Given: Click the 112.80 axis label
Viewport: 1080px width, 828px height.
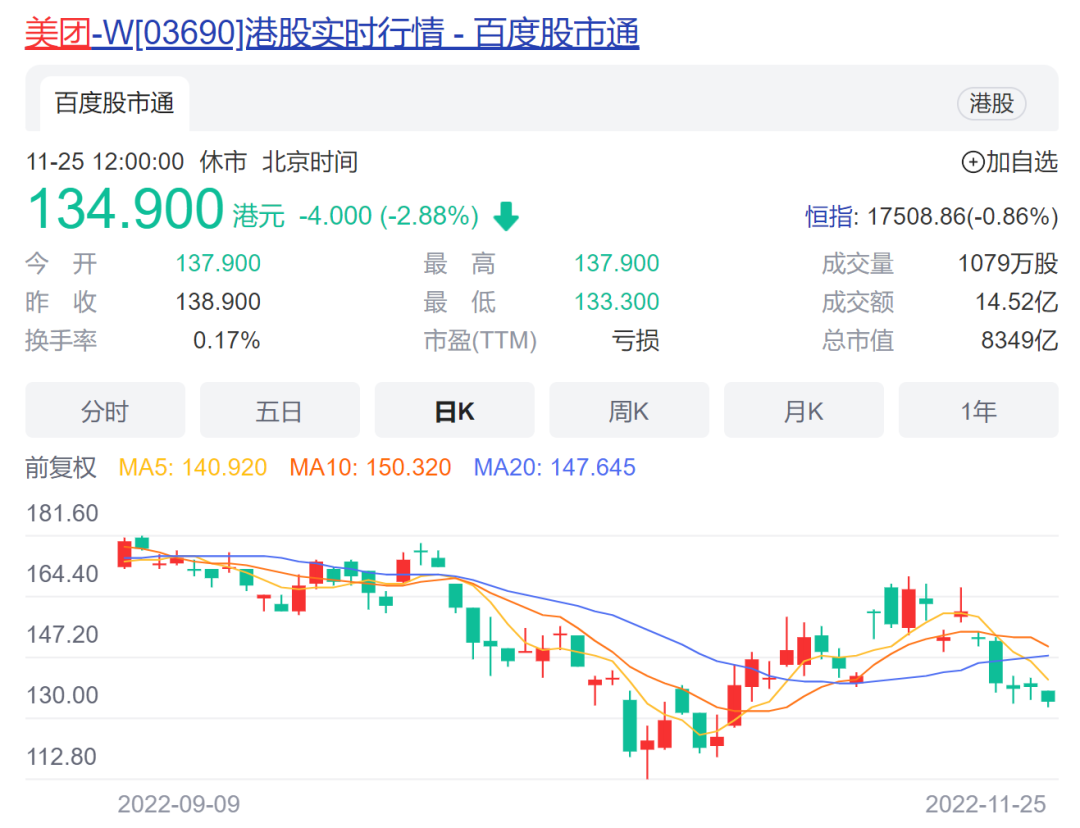Looking at the screenshot, I should pos(62,756).
